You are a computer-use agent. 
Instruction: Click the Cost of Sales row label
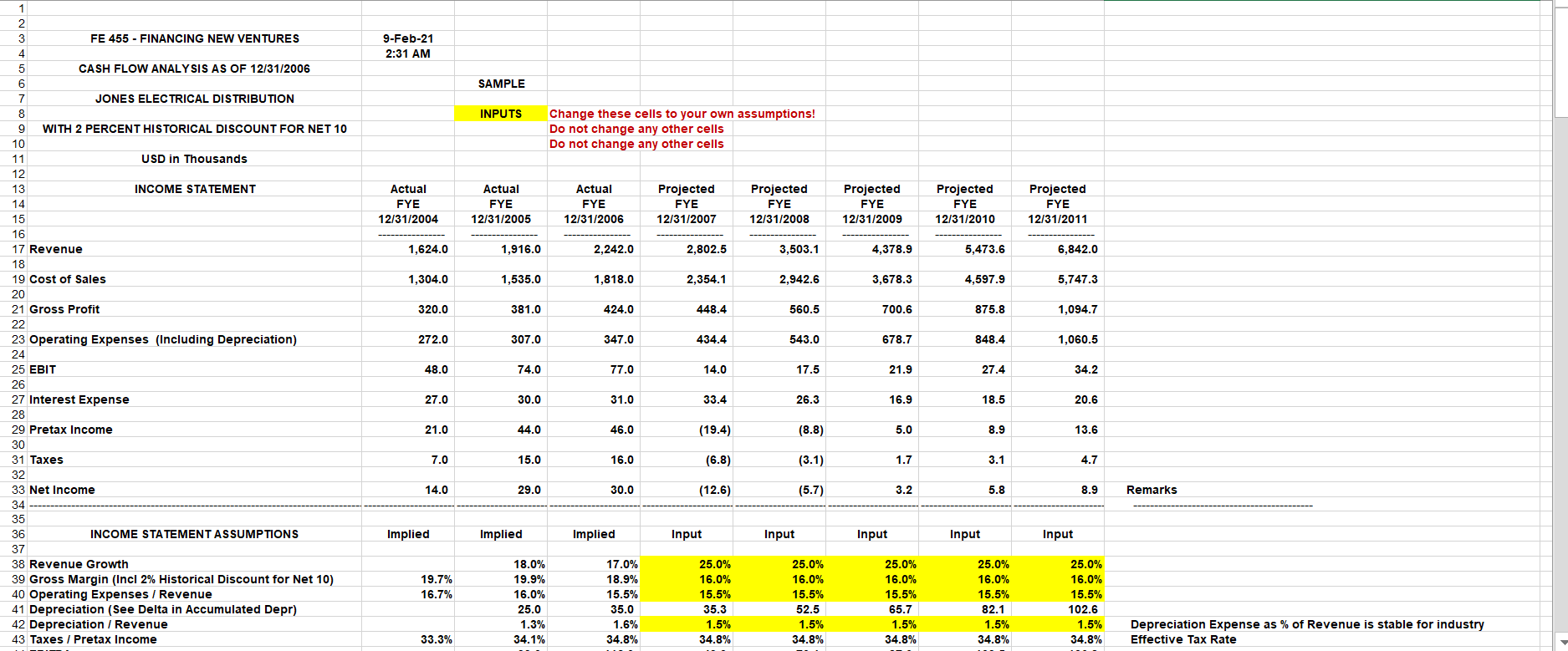click(68, 279)
